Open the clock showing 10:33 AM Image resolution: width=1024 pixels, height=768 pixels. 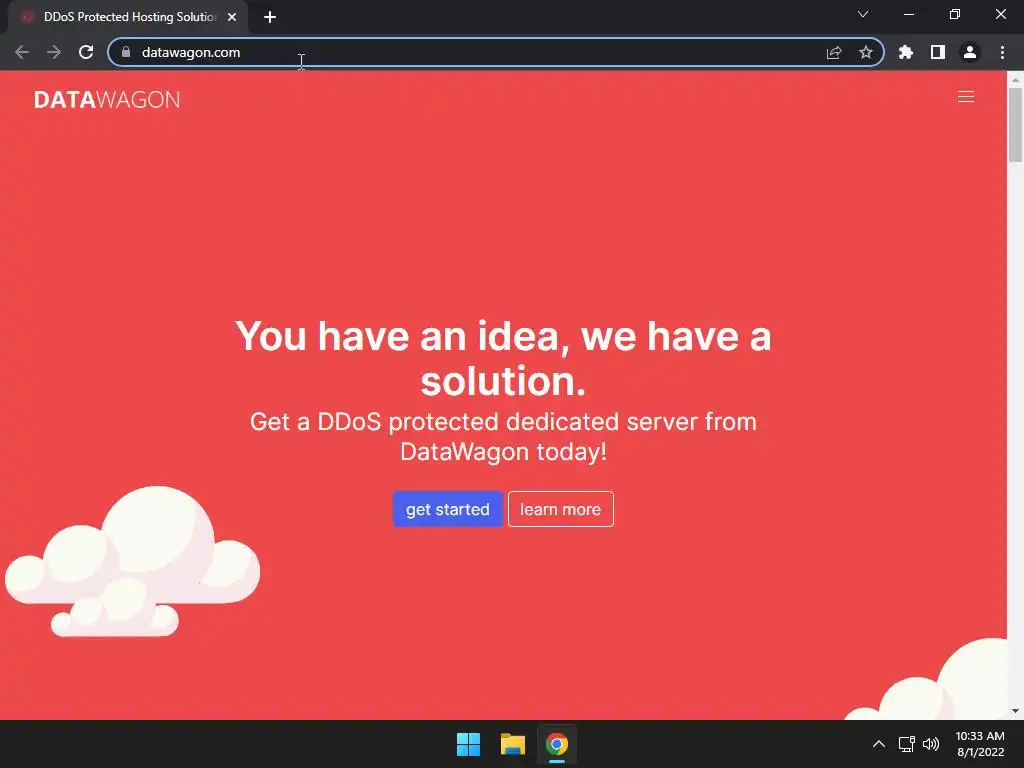[980, 744]
